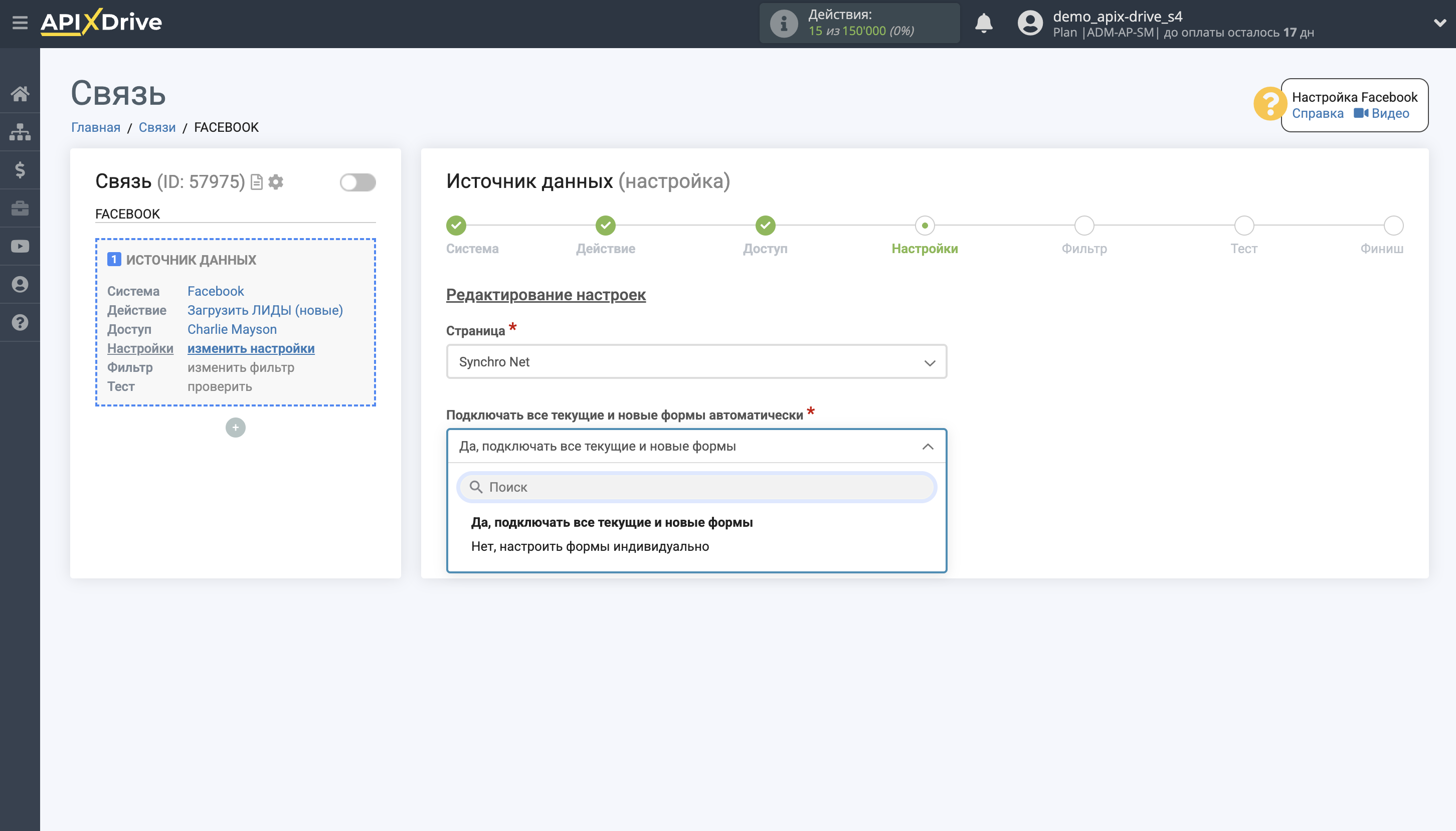Select 'Нет, настроить формы индивидуально' option

[590, 547]
